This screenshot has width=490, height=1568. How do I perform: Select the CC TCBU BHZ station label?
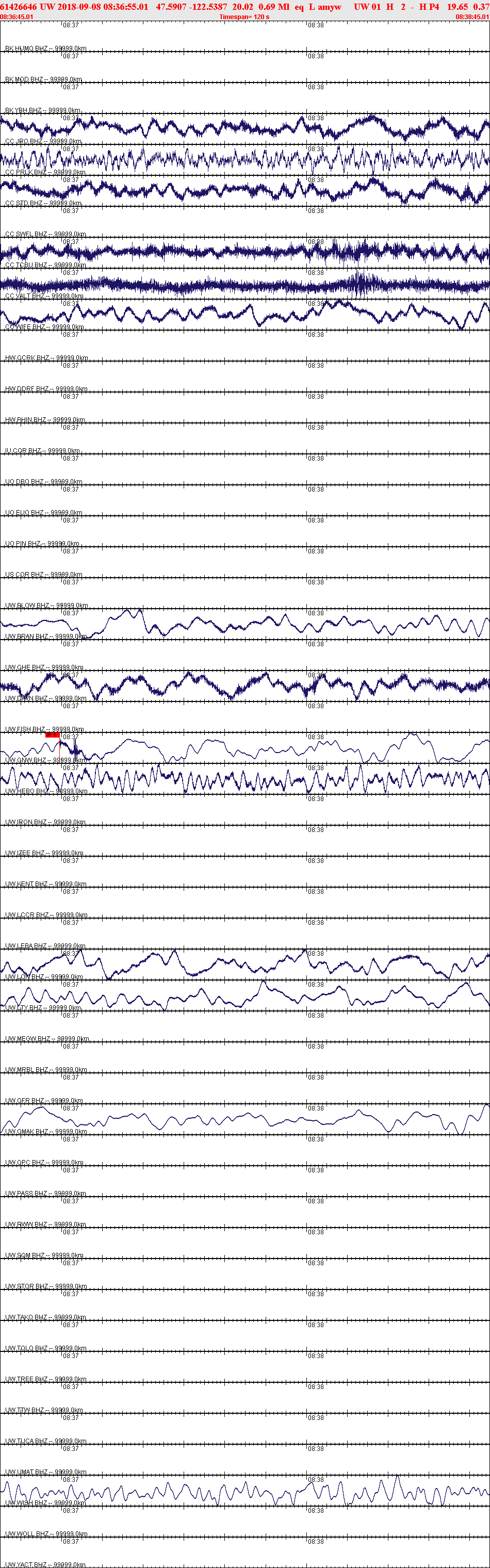coord(46,266)
